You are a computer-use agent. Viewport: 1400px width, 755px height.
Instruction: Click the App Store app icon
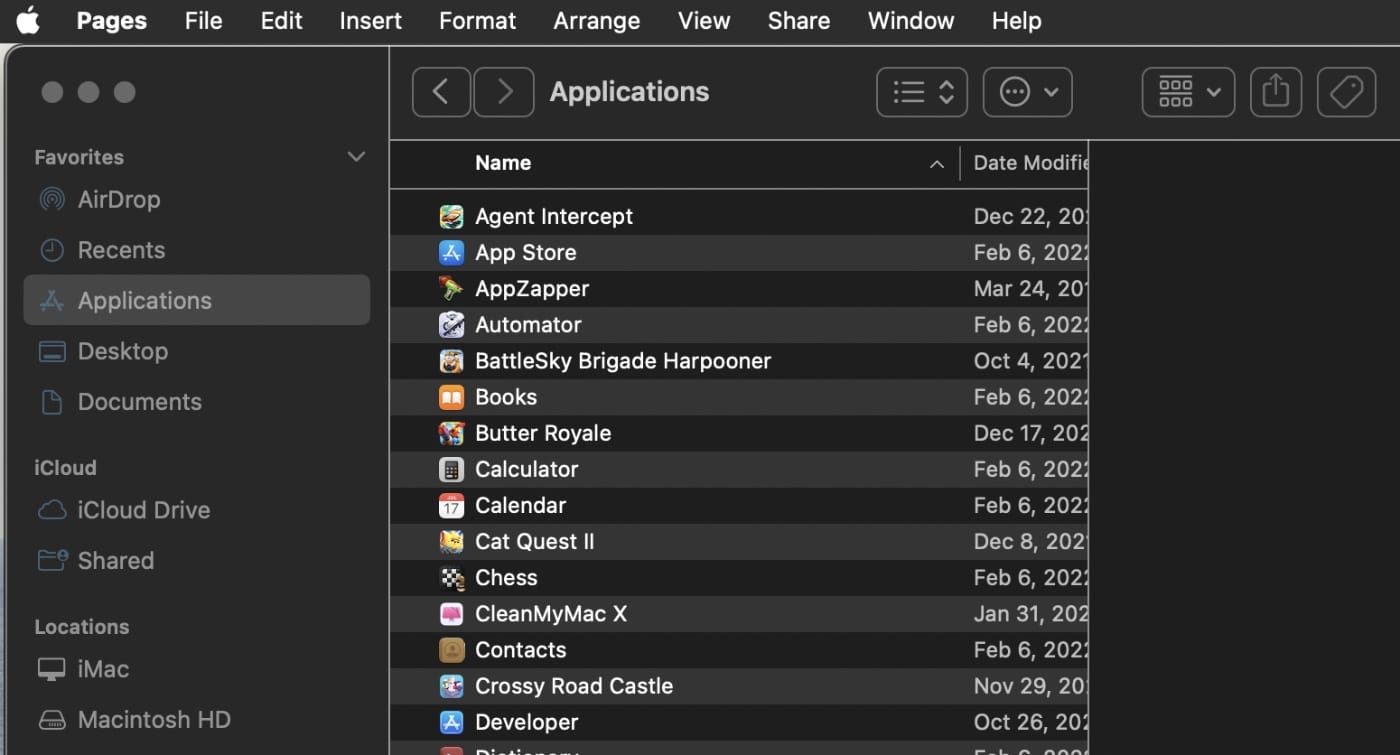click(x=451, y=252)
